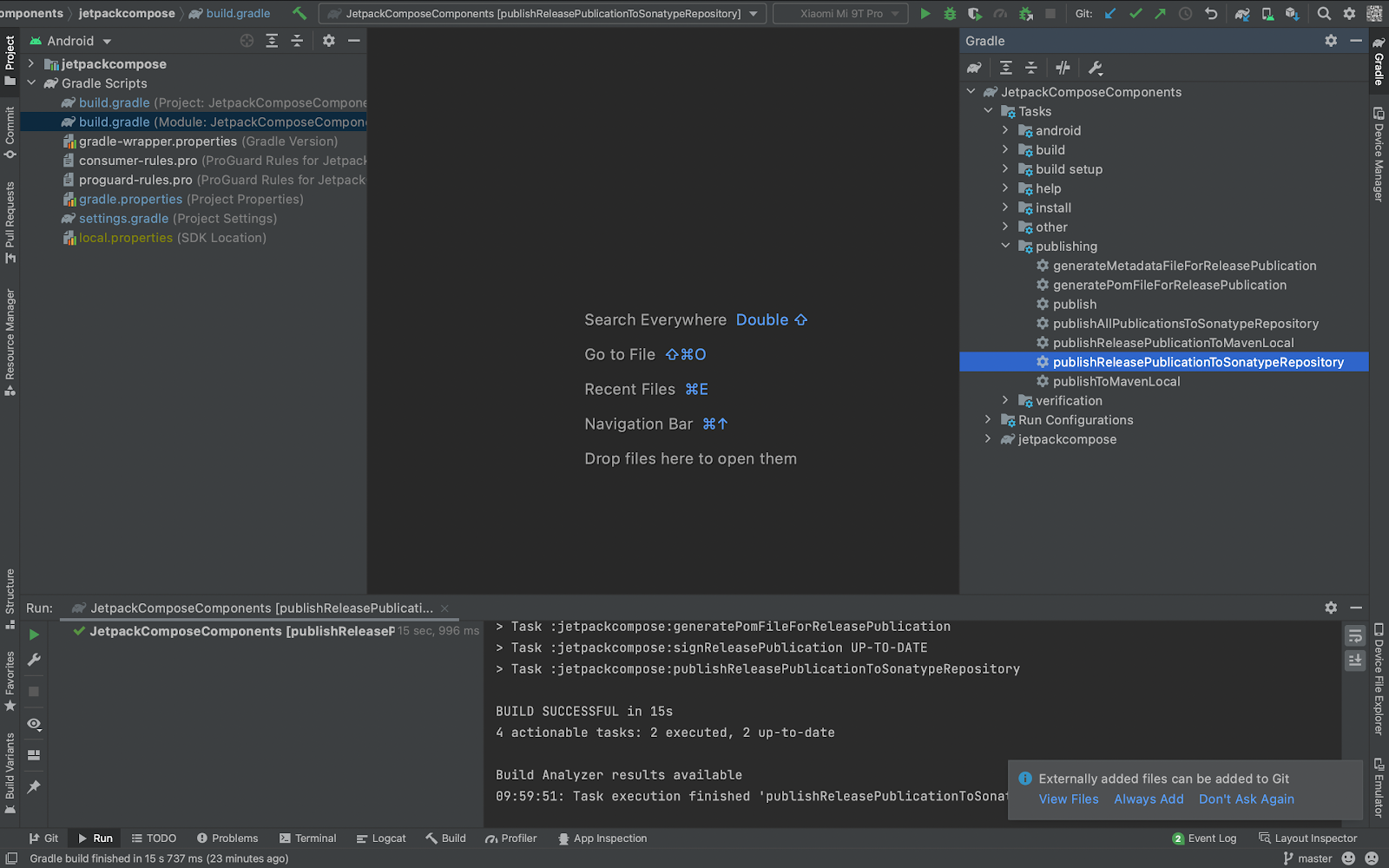Expand all nodes in the Gradle panel
Image resolution: width=1389 pixels, height=868 pixels.
tap(1006, 68)
